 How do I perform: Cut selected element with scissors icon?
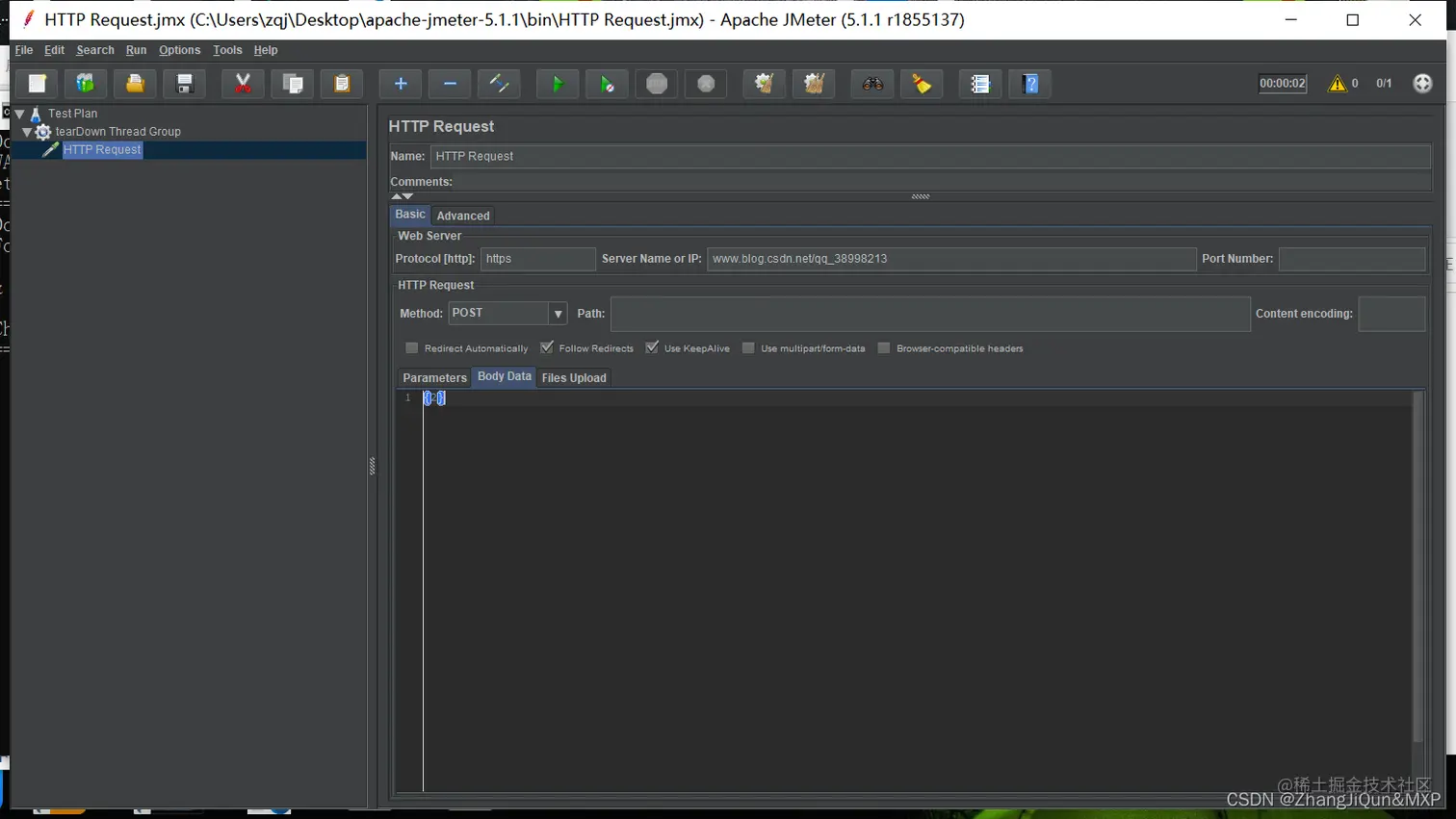(243, 84)
